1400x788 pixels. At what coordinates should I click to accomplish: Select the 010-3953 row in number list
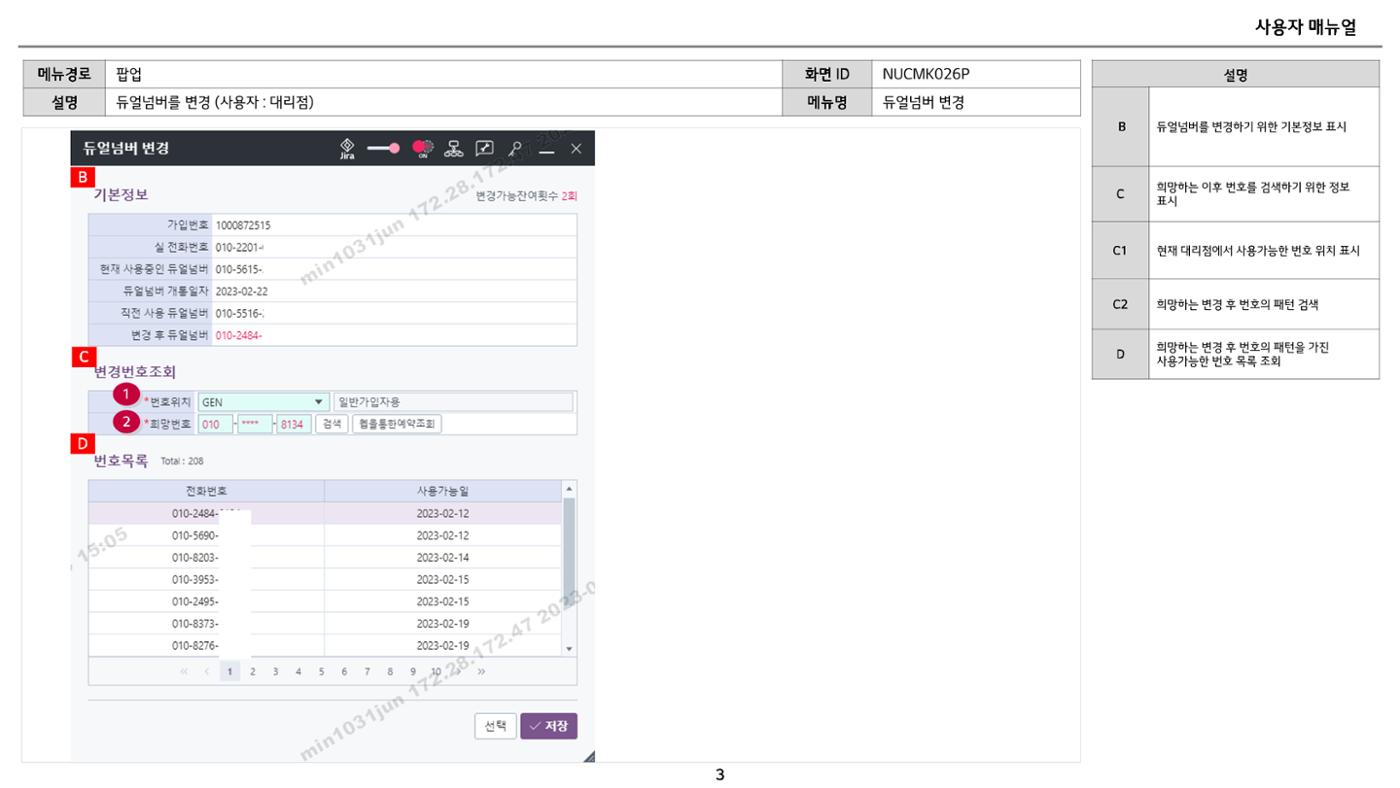(325, 579)
